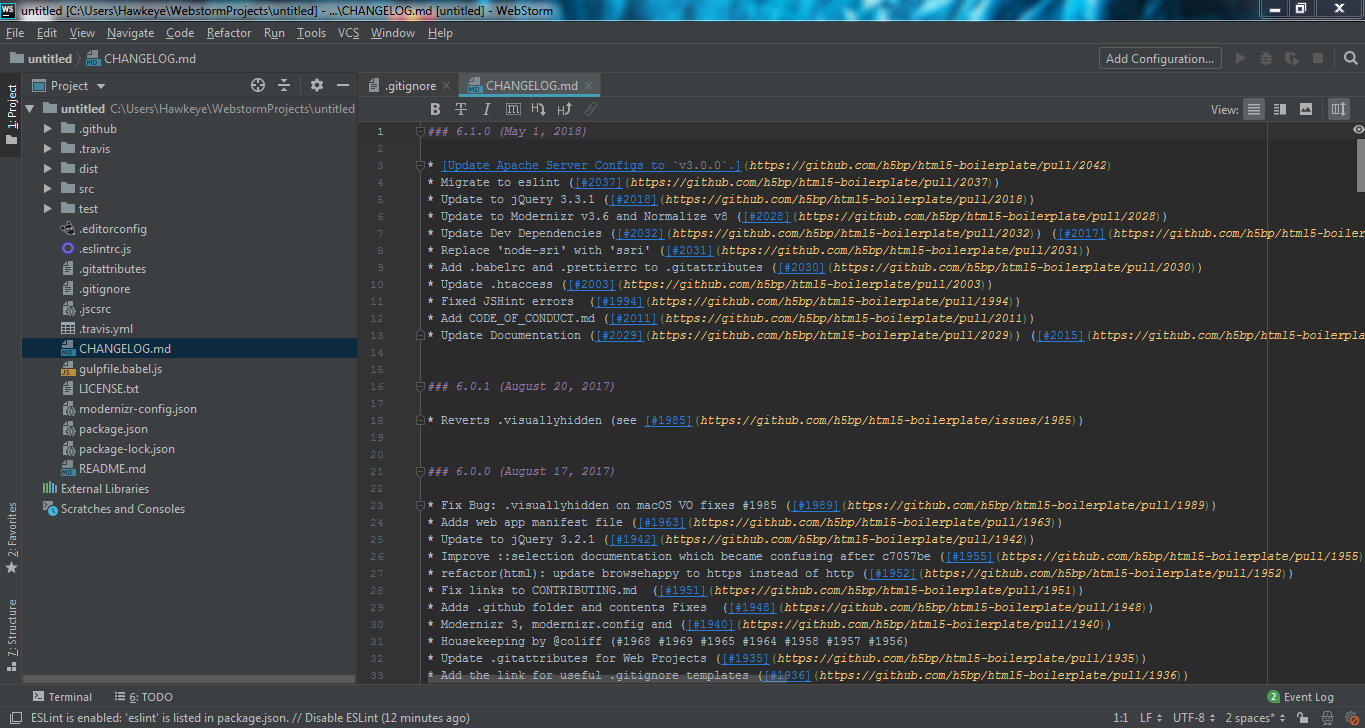Close the .gitignore tab

tap(447, 86)
